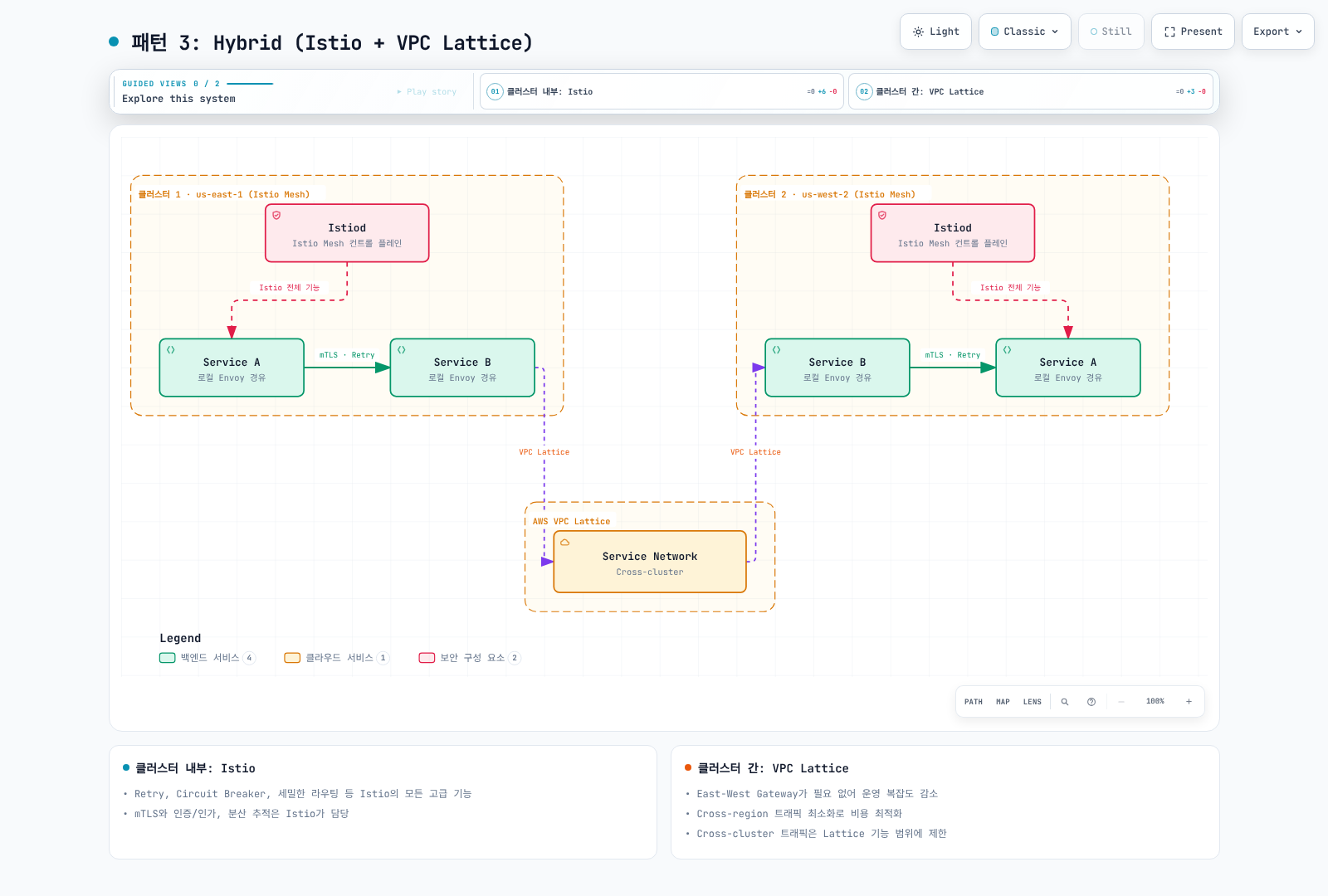Image resolution: width=1328 pixels, height=896 pixels.
Task: Click shield icon on cluster 2 Istiod
Action: [x=882, y=215]
